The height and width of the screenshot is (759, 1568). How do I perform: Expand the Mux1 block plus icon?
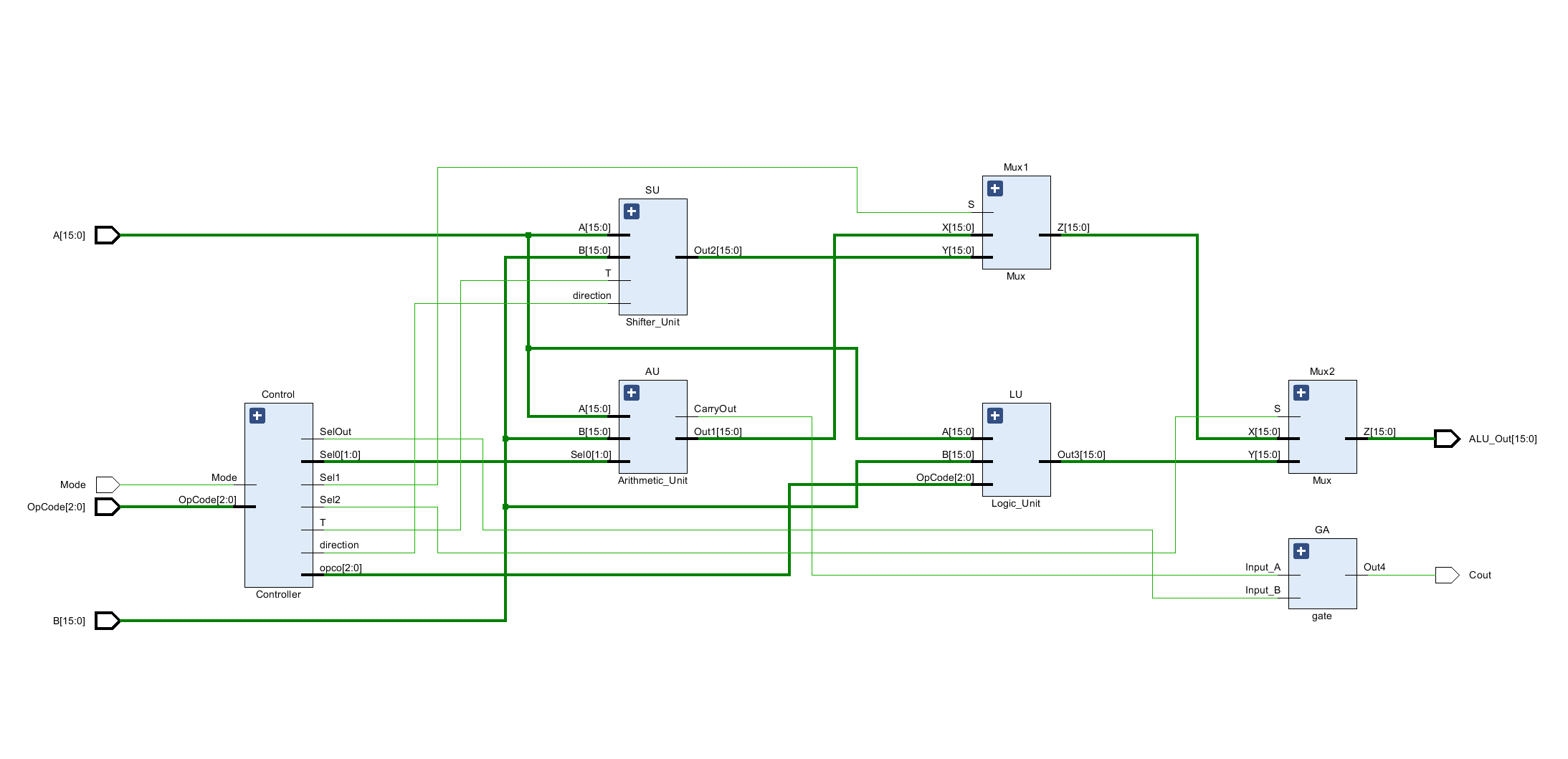pos(995,188)
